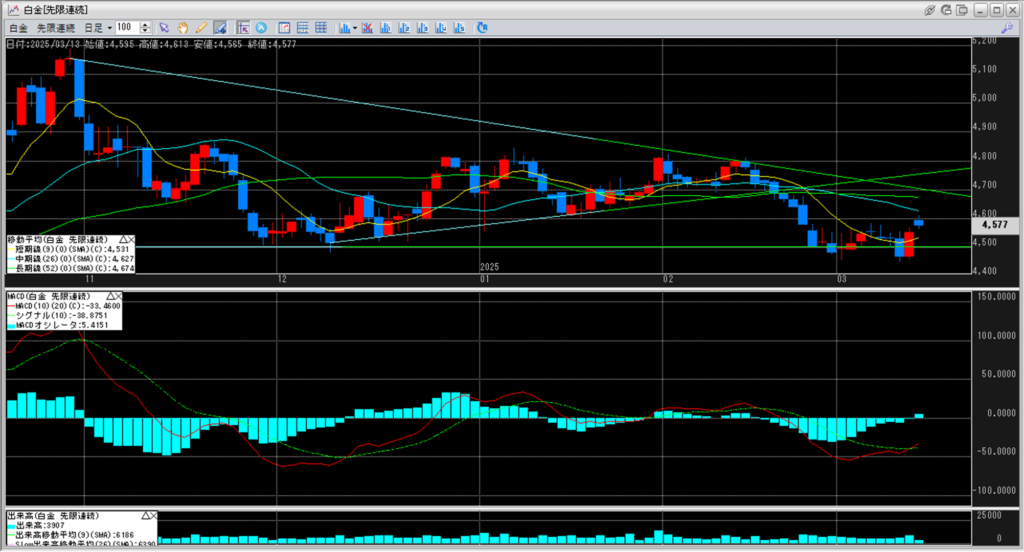
Task: Close the 出来高 volume legend box
Action: (152, 514)
